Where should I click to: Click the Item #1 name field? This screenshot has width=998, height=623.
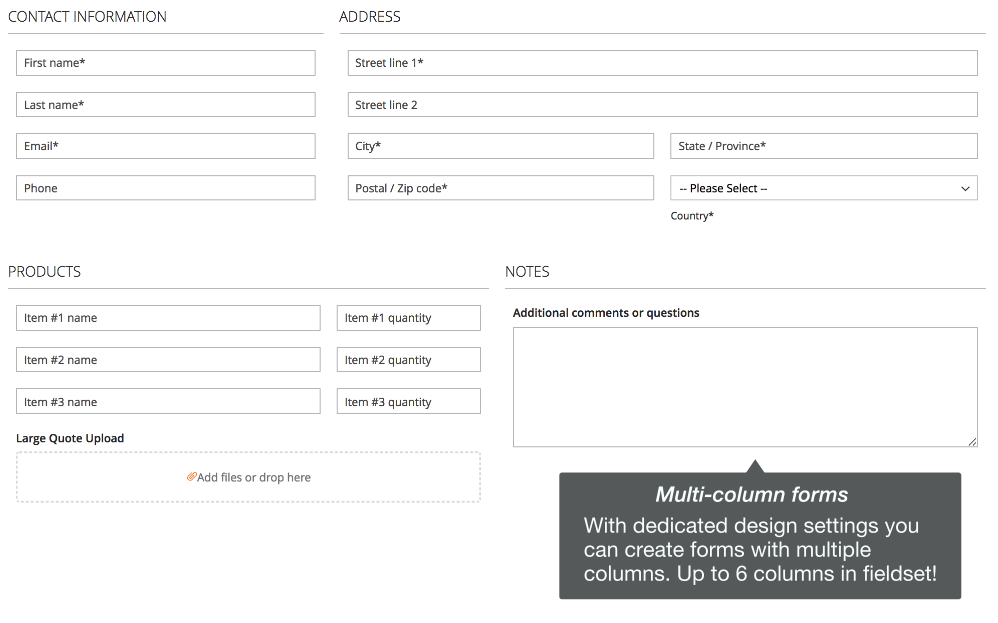[168, 318]
